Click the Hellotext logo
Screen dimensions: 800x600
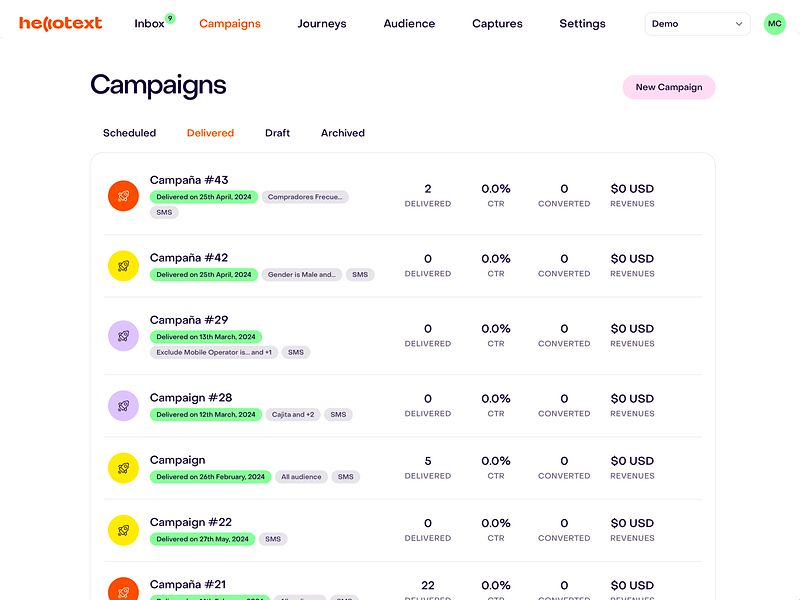(x=60, y=23)
